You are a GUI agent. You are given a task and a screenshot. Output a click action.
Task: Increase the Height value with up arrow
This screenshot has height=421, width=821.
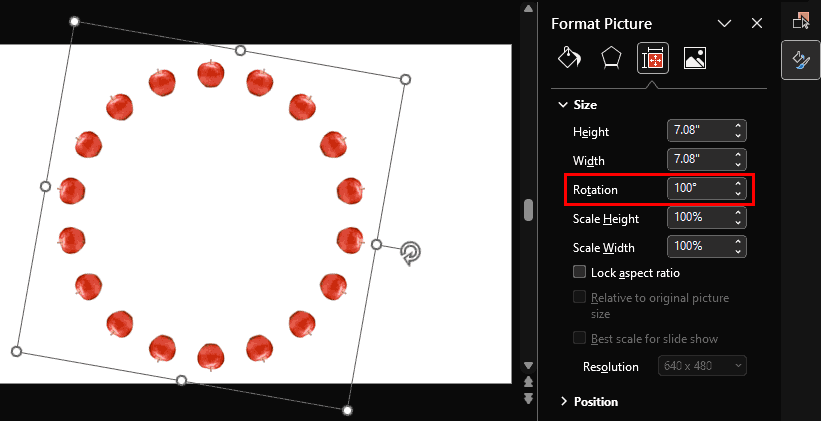(x=738, y=126)
